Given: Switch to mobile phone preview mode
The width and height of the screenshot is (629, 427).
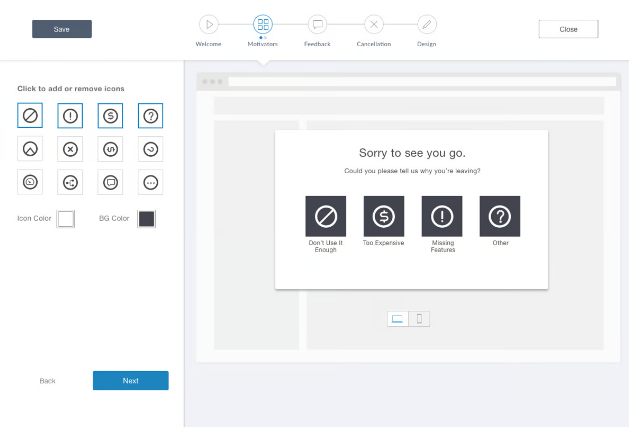Looking at the screenshot, I should point(419,319).
